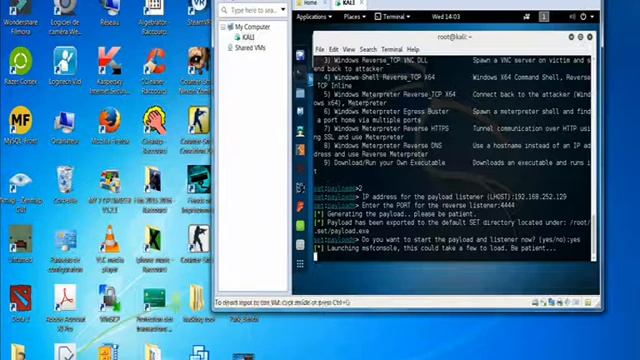640x360 pixels.
Task: Collapse the My Computer tree node
Action: click(223, 27)
